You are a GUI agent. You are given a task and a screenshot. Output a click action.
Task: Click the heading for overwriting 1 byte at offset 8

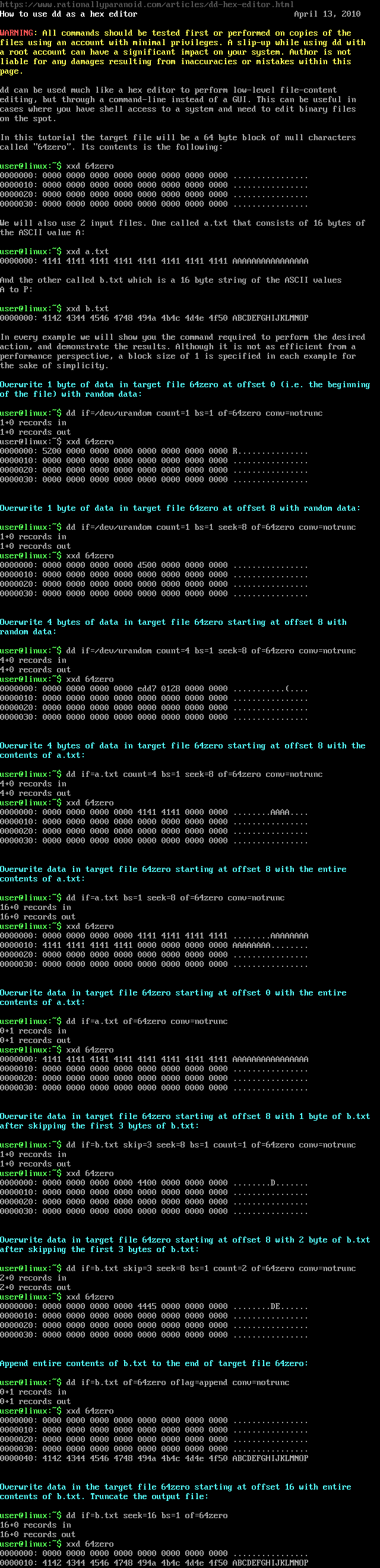[180, 508]
